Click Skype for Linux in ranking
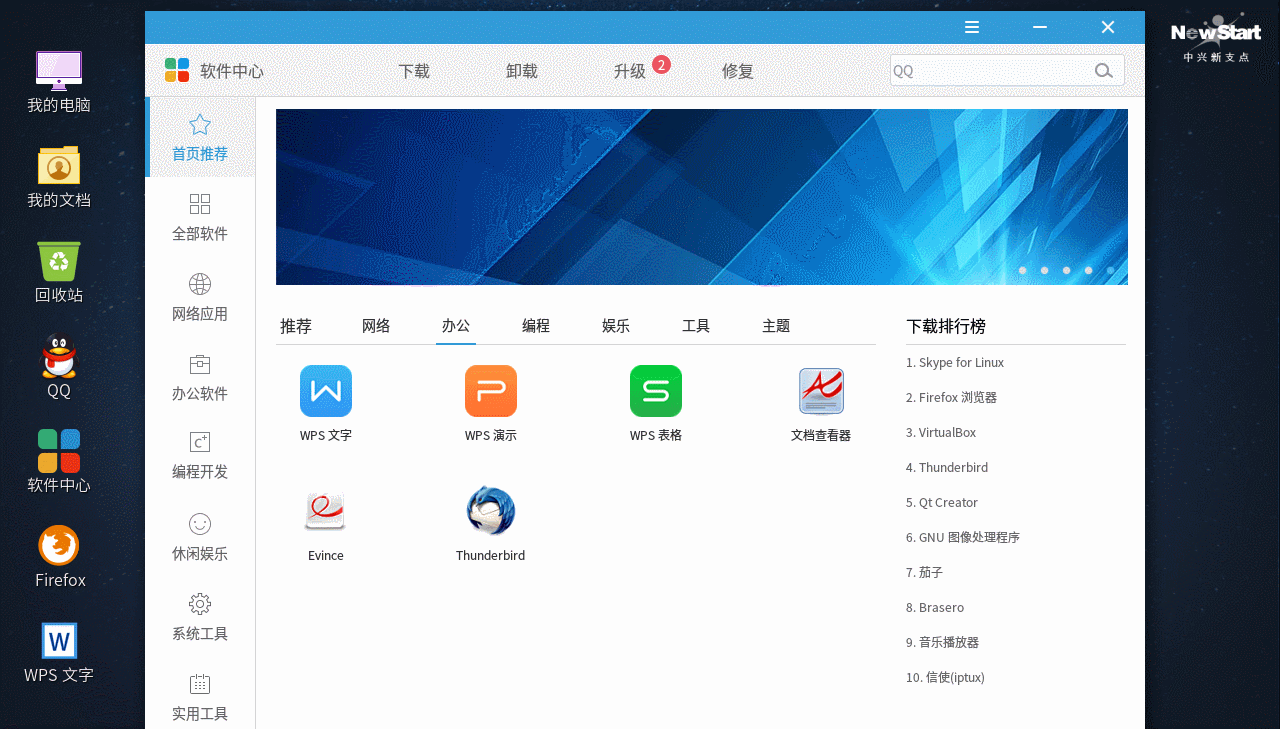This screenshot has width=1280, height=729. tap(955, 363)
